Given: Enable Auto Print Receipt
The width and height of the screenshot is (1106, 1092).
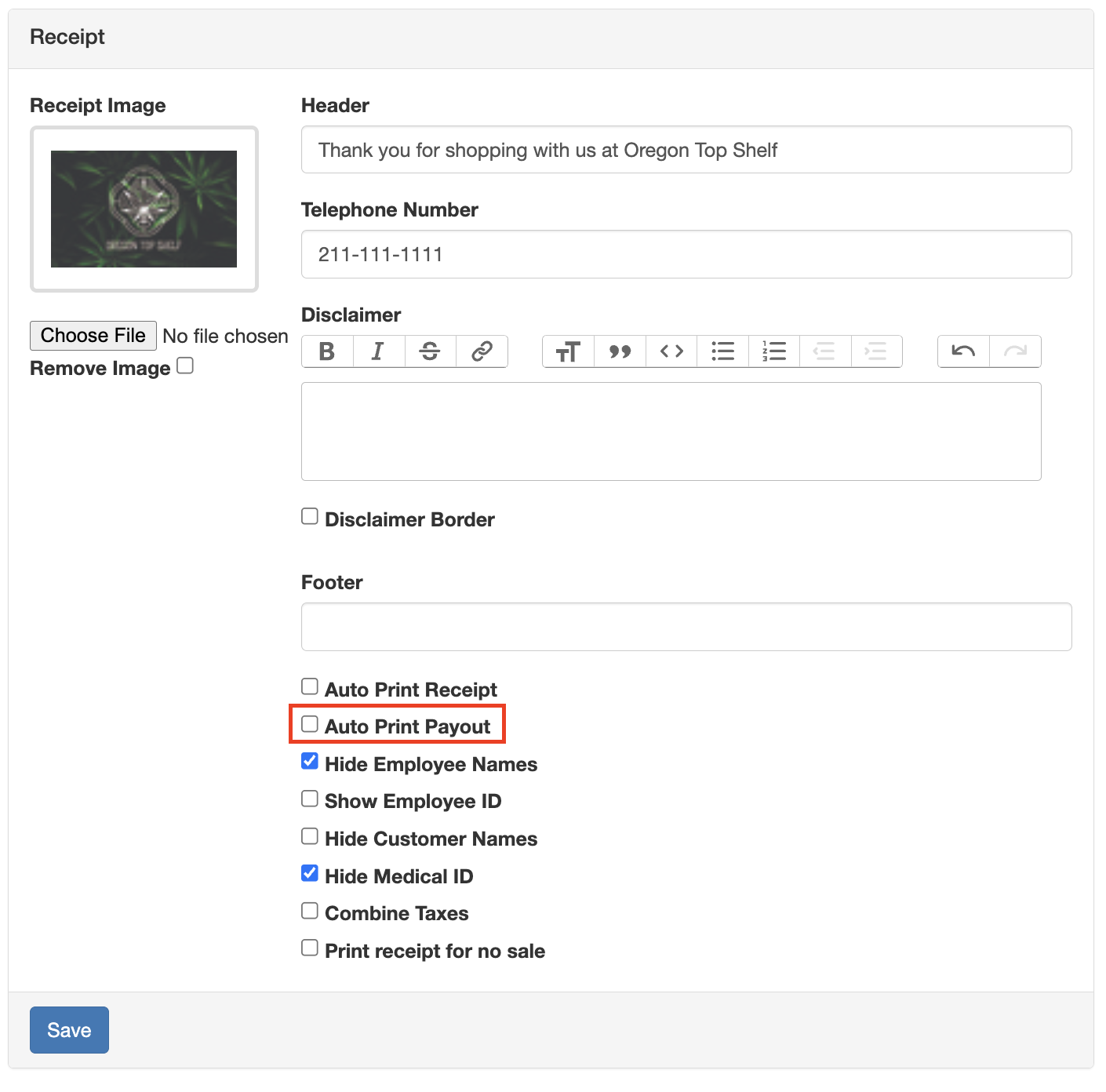Looking at the screenshot, I should click(x=310, y=686).
